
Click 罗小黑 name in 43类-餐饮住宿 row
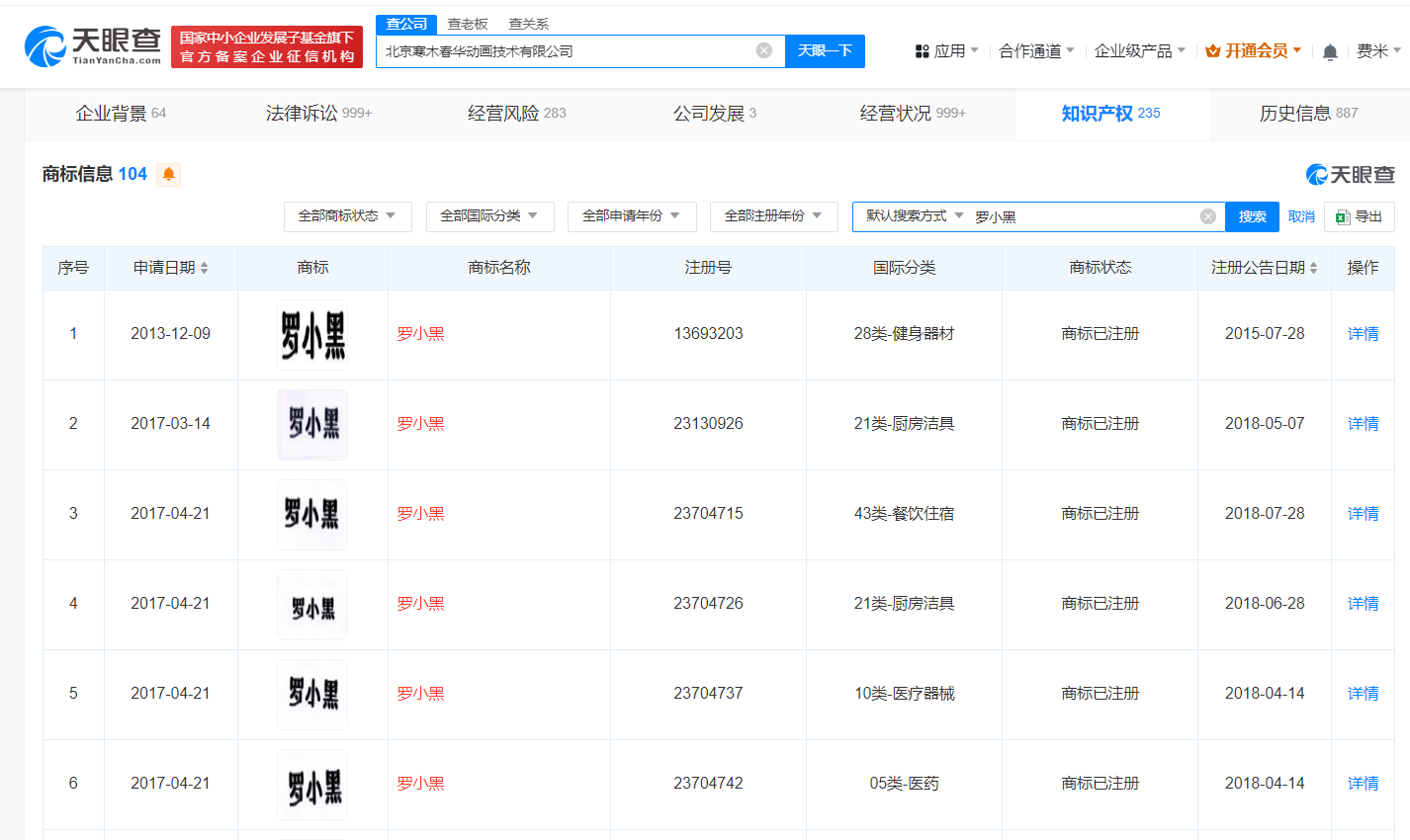click(x=420, y=514)
